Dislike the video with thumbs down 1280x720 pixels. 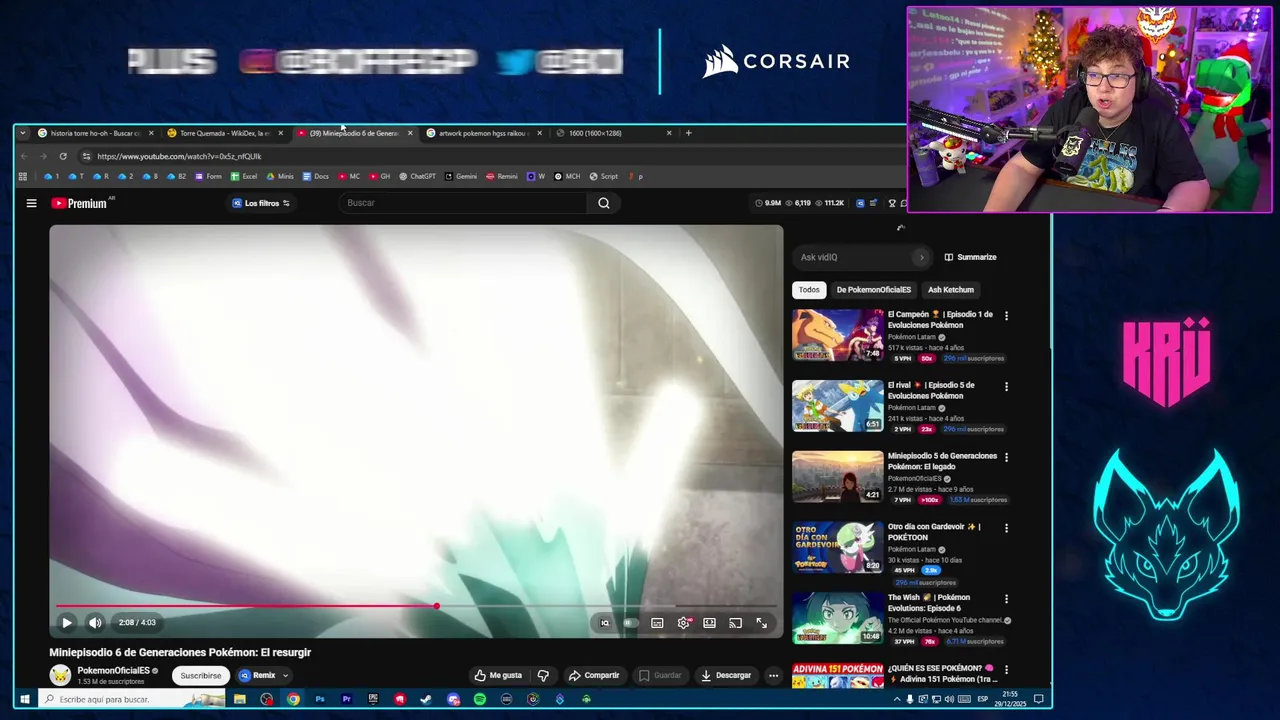543,675
